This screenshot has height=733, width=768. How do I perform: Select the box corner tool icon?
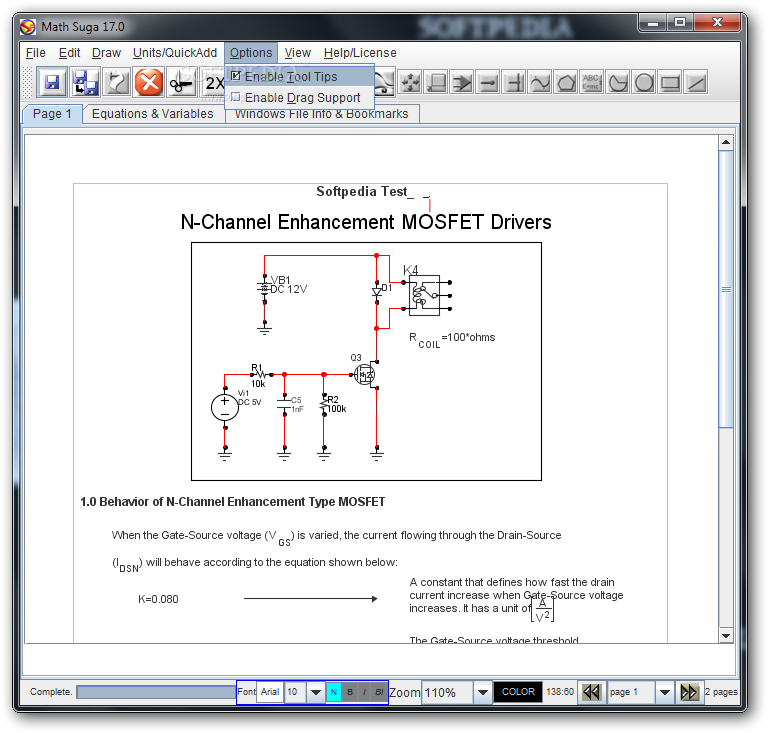pos(436,82)
